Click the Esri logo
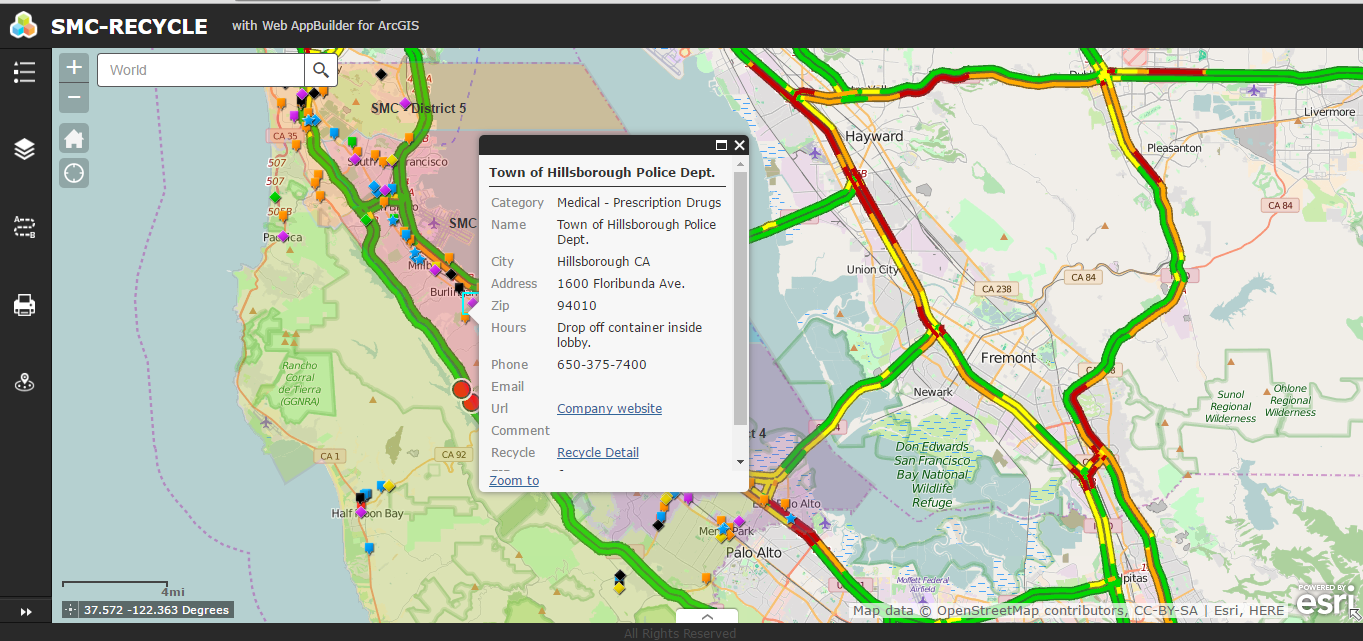The width and height of the screenshot is (1363, 641). coord(1325,600)
